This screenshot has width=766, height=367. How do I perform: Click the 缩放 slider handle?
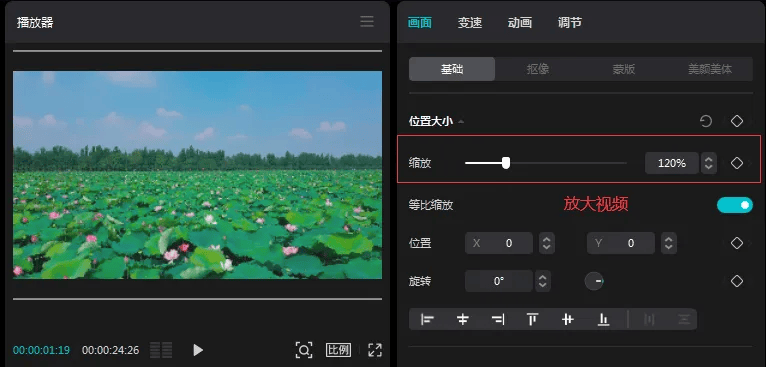click(x=506, y=163)
